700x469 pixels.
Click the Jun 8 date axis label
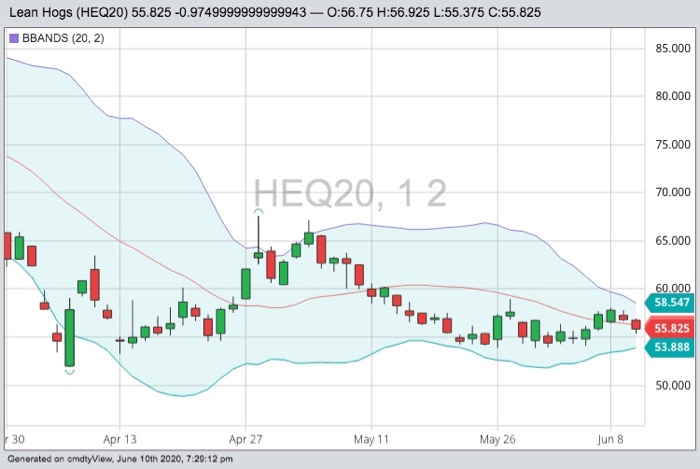(610, 440)
